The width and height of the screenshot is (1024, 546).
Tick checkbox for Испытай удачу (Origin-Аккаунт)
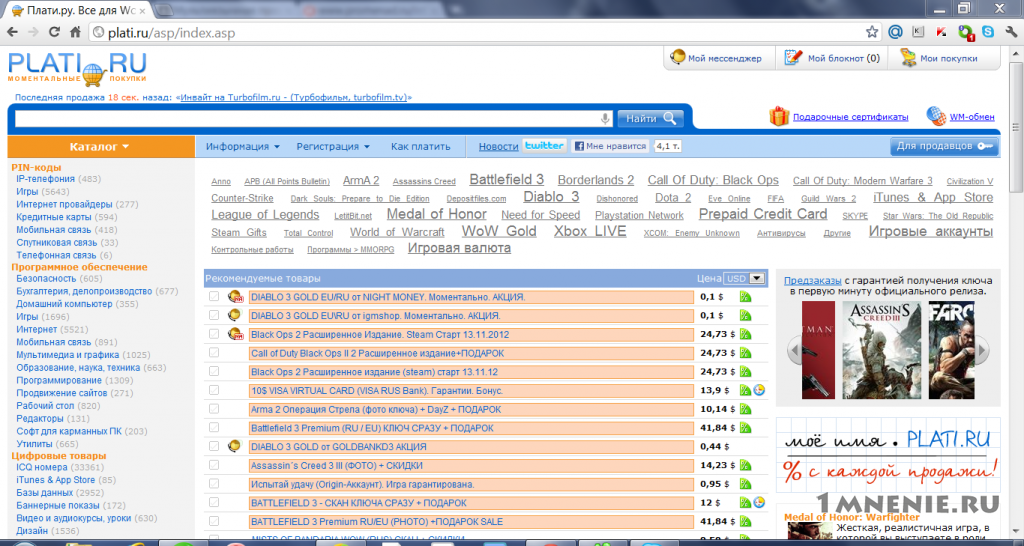click(214, 484)
